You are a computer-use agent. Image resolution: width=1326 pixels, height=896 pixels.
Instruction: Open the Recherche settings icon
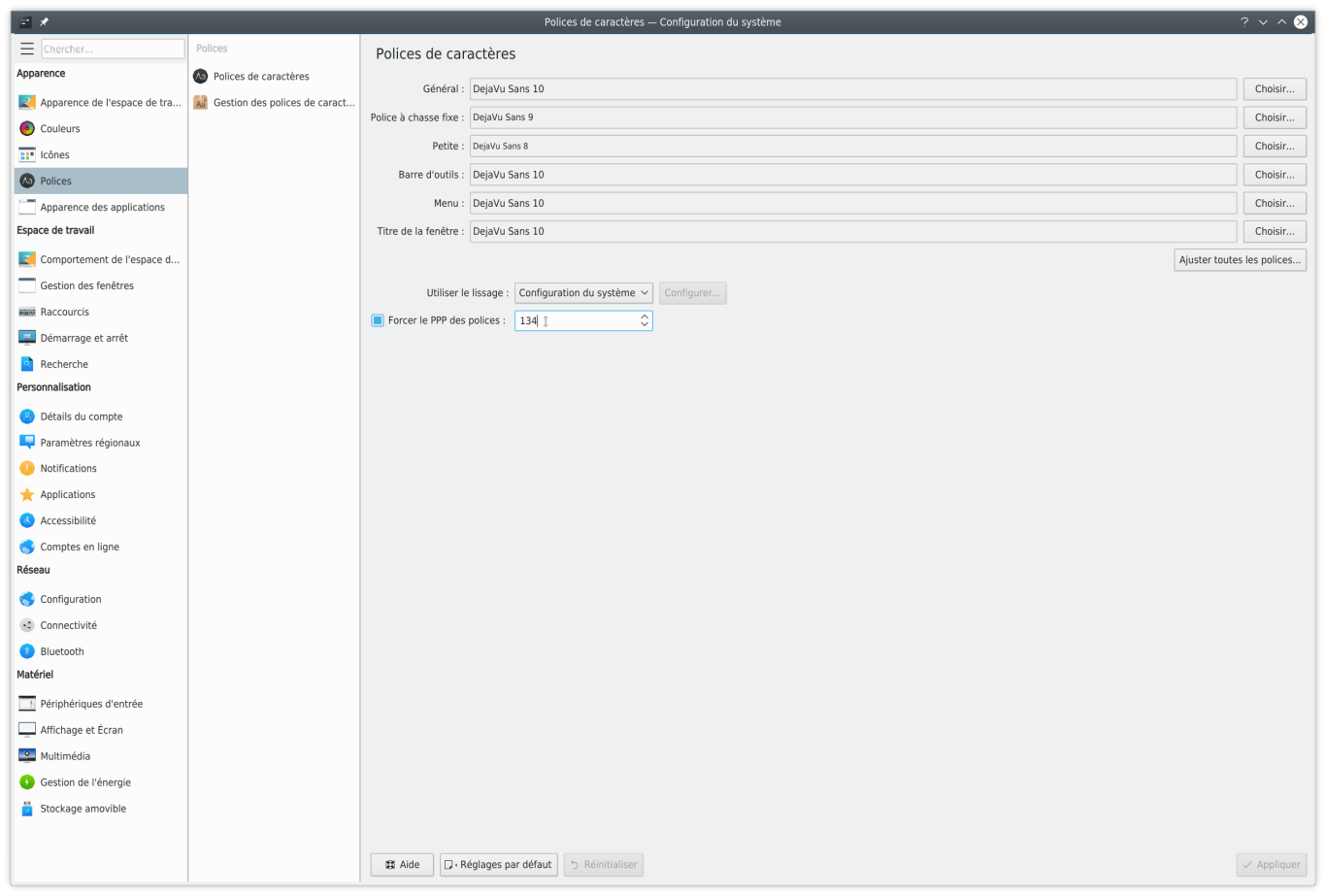[27, 364]
